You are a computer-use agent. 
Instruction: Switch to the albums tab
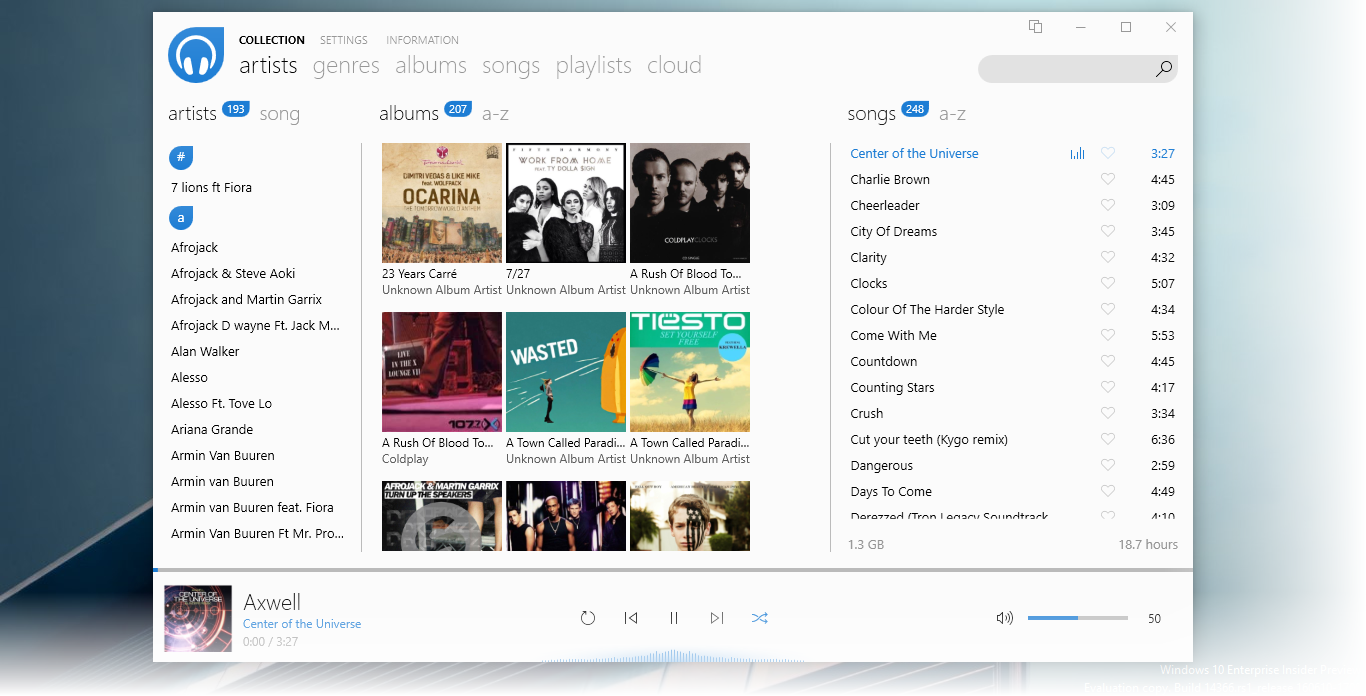click(431, 66)
